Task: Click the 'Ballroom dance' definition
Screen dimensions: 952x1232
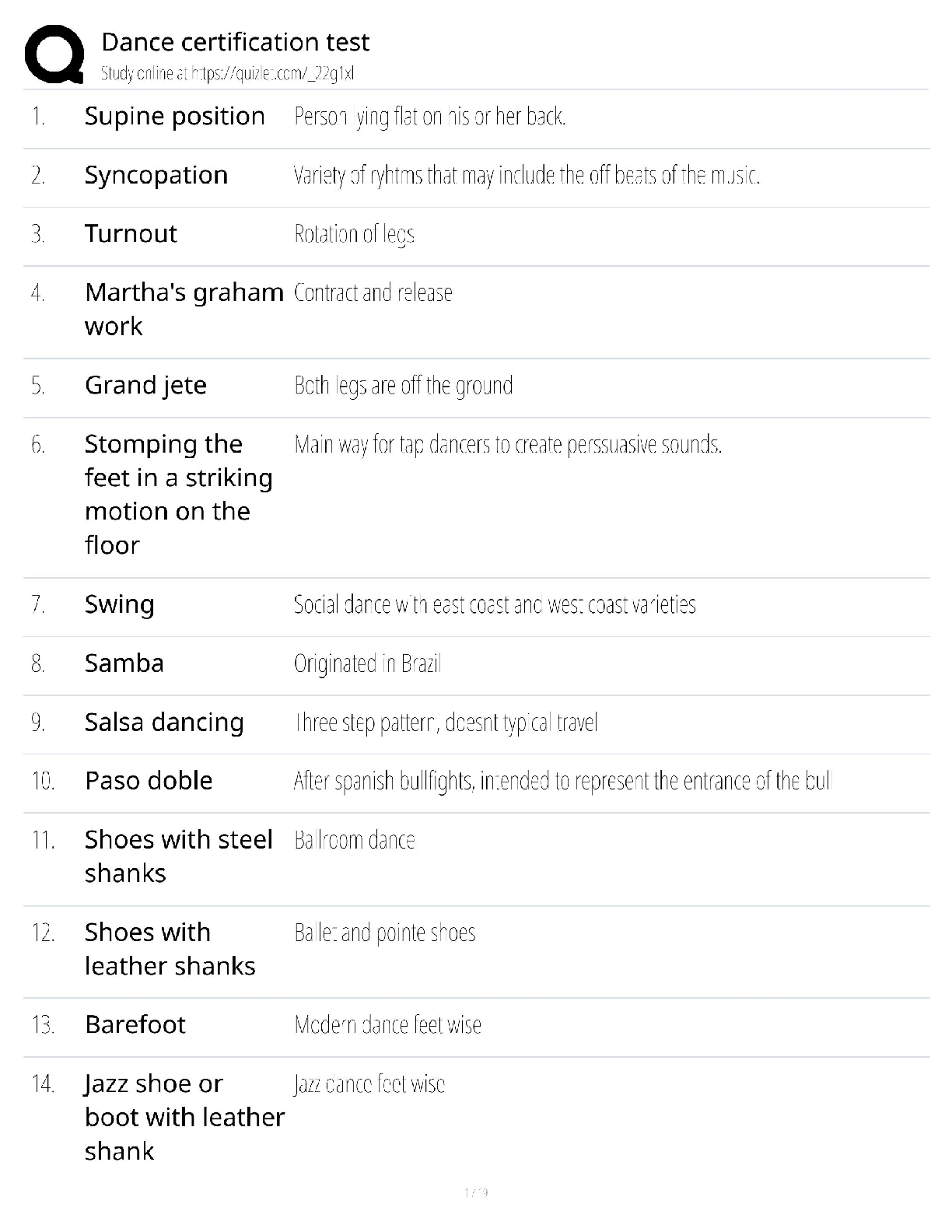Action: pyautogui.click(x=354, y=840)
